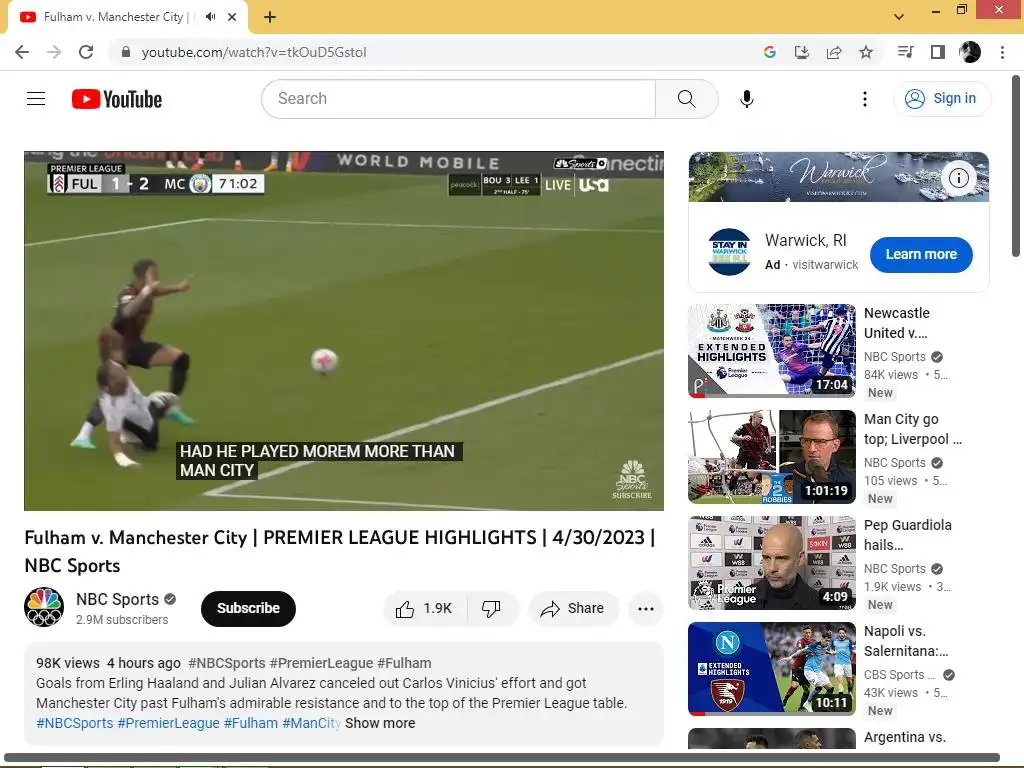This screenshot has height=768, width=1024.
Task: Reload the YouTube page
Action: click(x=86, y=52)
